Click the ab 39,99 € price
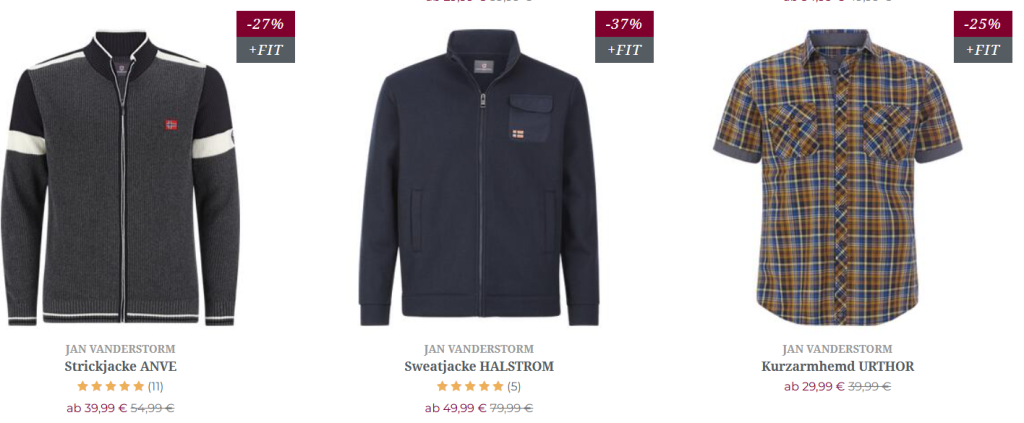 97,409
